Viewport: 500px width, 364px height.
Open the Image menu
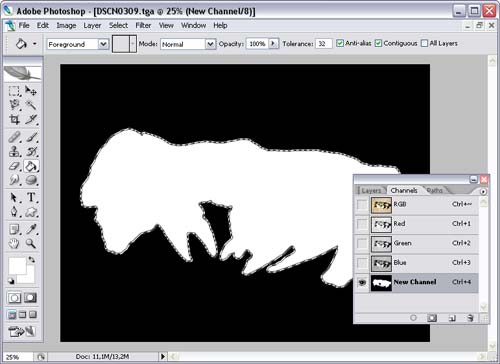coord(66,26)
